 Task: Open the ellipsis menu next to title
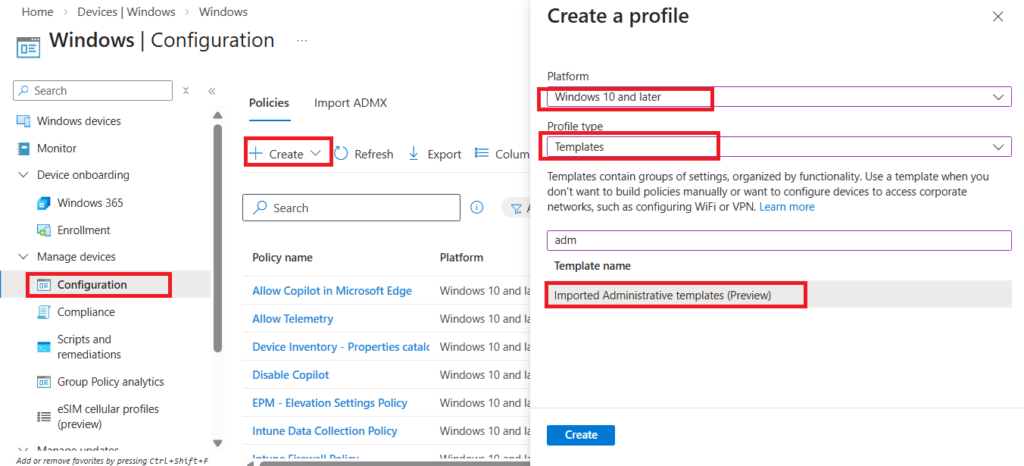(x=302, y=40)
